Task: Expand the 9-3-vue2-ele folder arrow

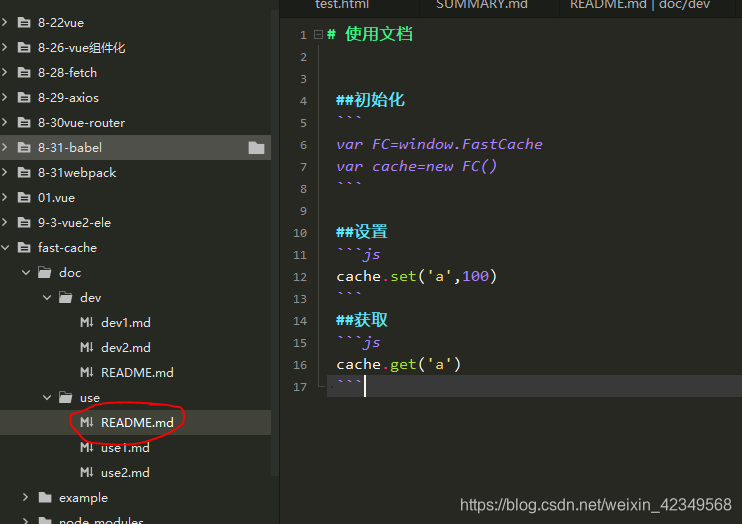Action: click(5, 222)
